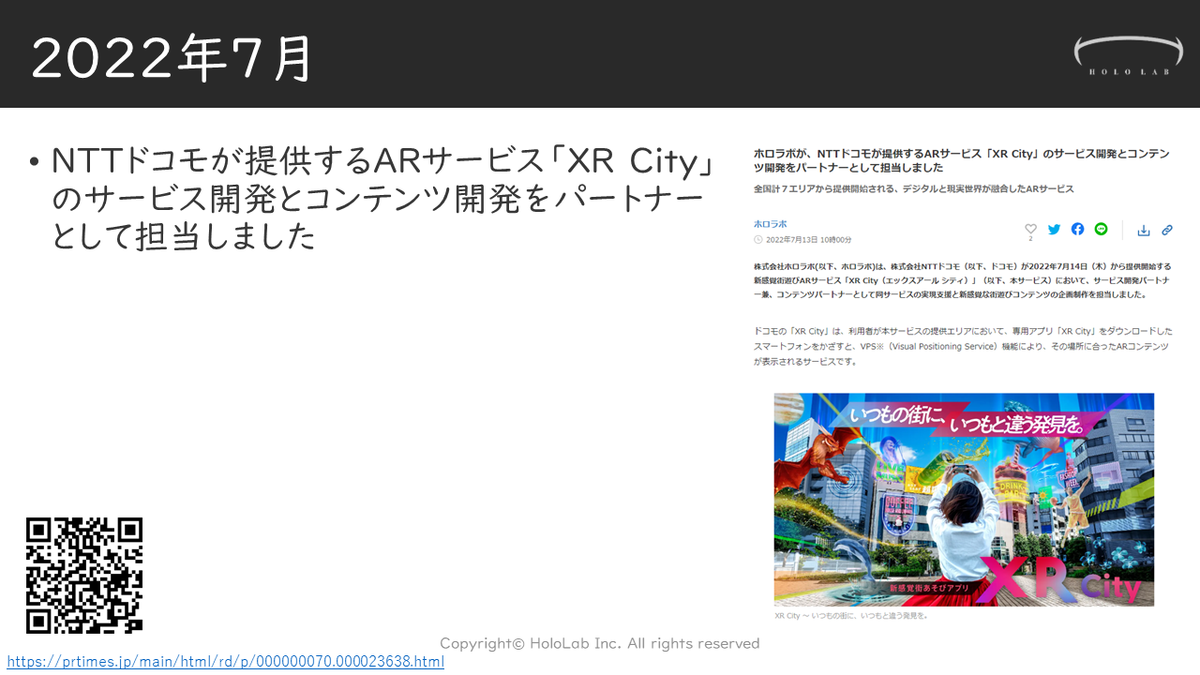Click the paragraph beginning "株式会社ホロラボ(以下、ホロラボ)は"
Viewport: 1200px width, 675px height.
tap(964, 281)
